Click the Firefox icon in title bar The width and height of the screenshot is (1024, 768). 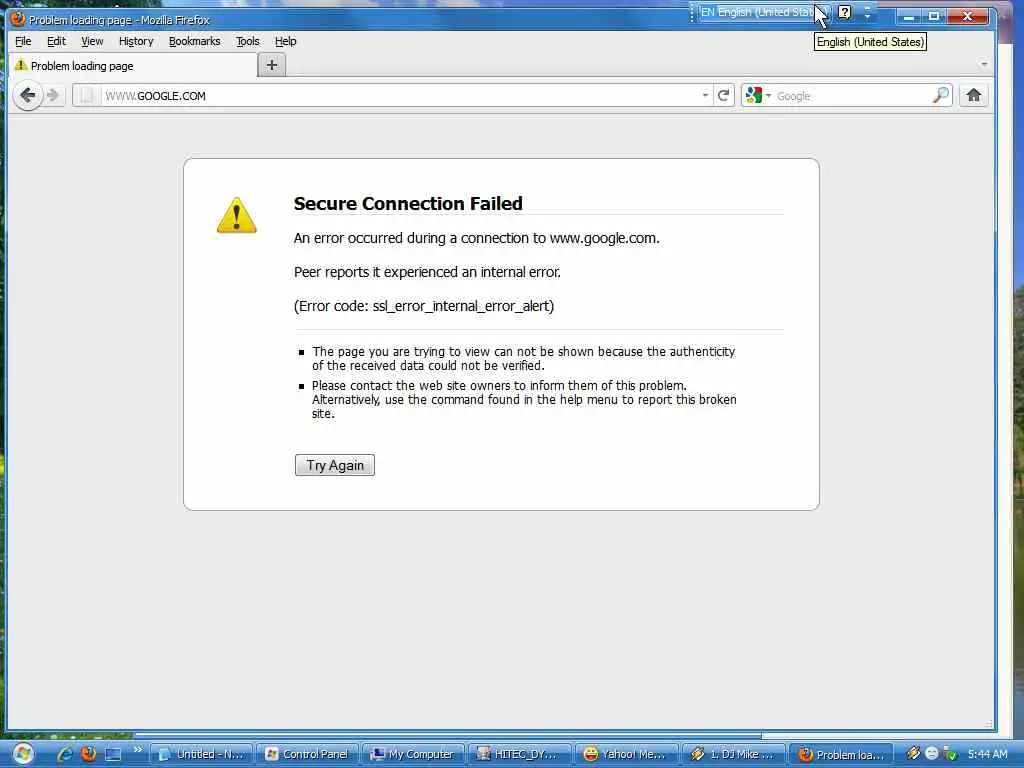click(x=18, y=18)
